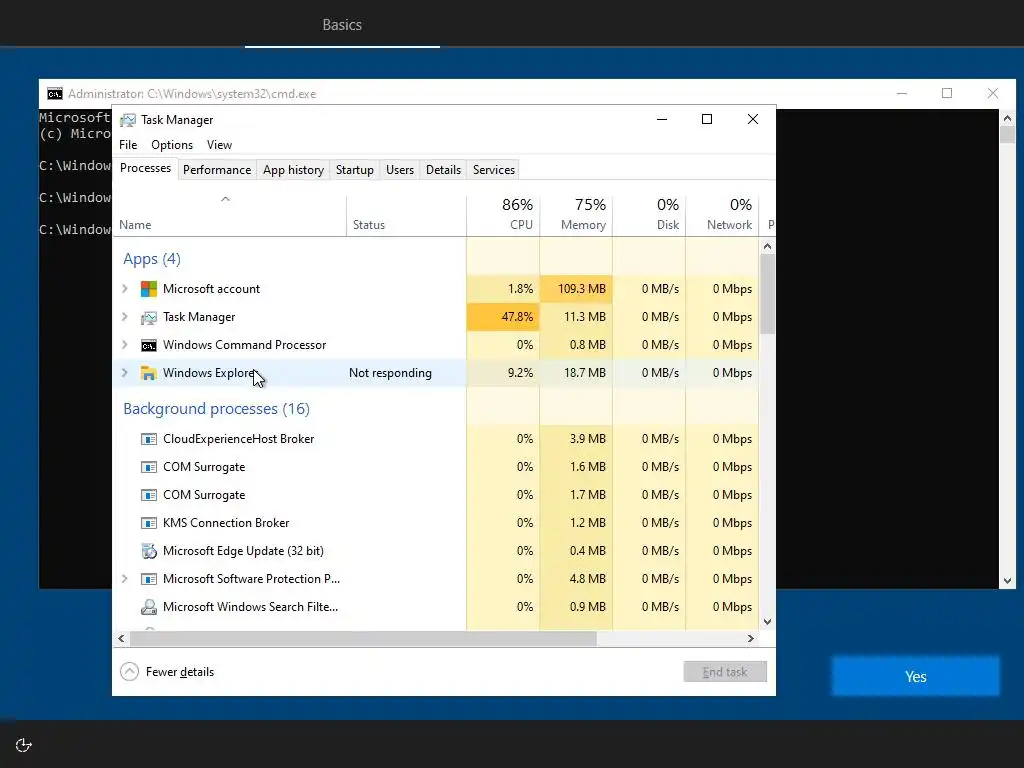This screenshot has height=768, width=1024.
Task: Click process list scroll up arrow
Action: 767,246
